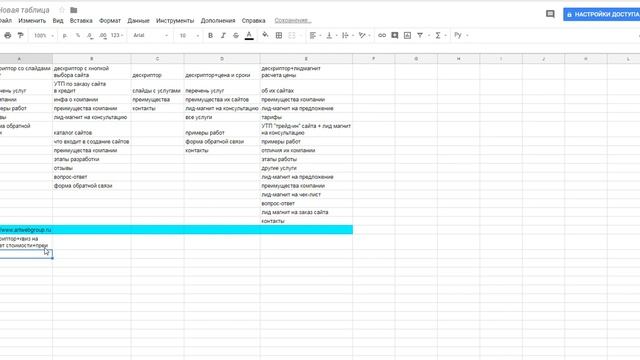Viewport: 640px width, 360px height.
Task: Select cell 'каталог сайтов'
Action: (x=92, y=129)
